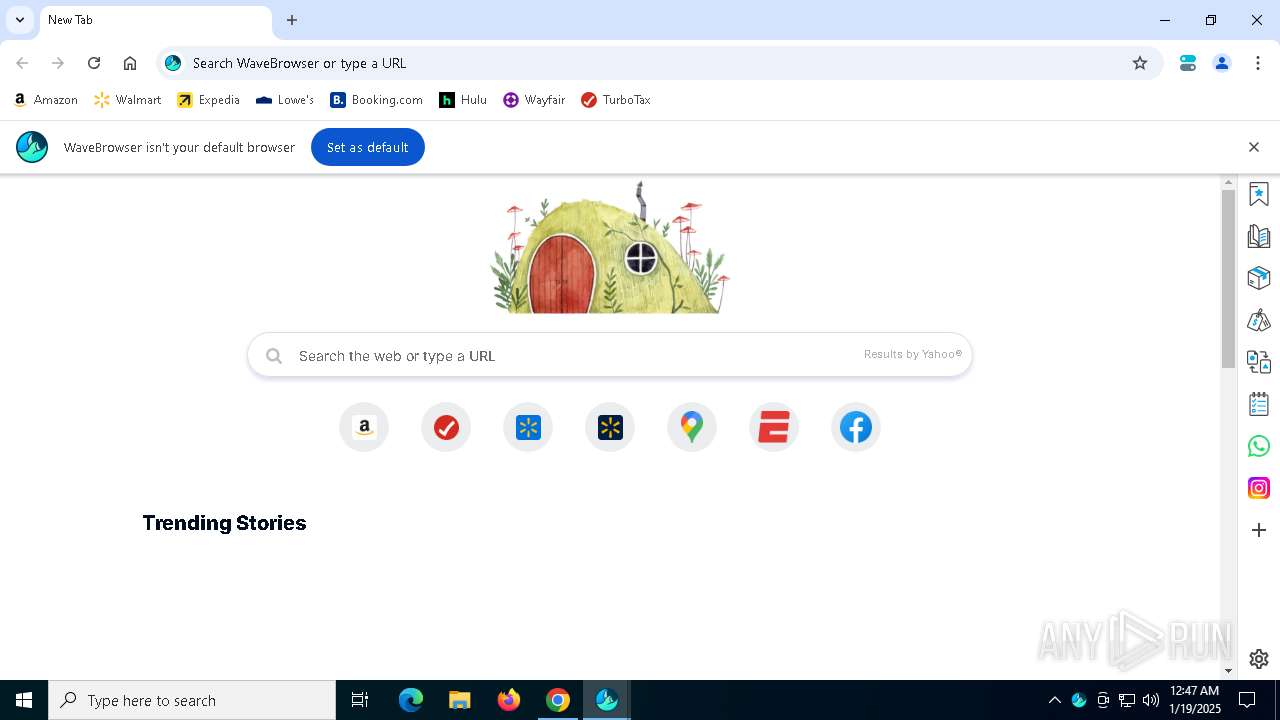Open the Wayfair bookmark
Viewport: 1280px width, 720px height.
pos(534,100)
